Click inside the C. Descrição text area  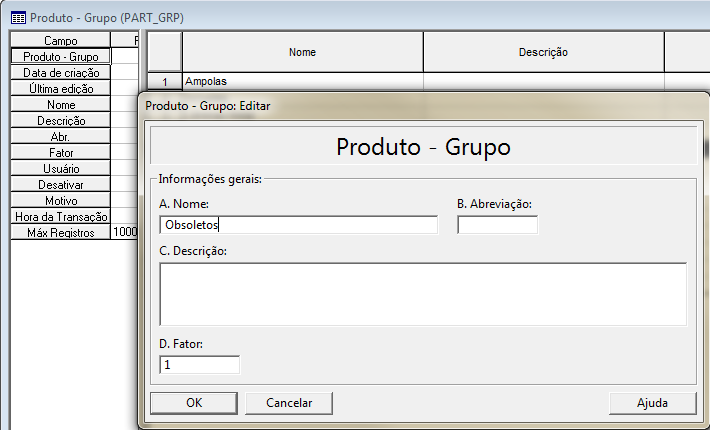pyautogui.click(x=422, y=294)
